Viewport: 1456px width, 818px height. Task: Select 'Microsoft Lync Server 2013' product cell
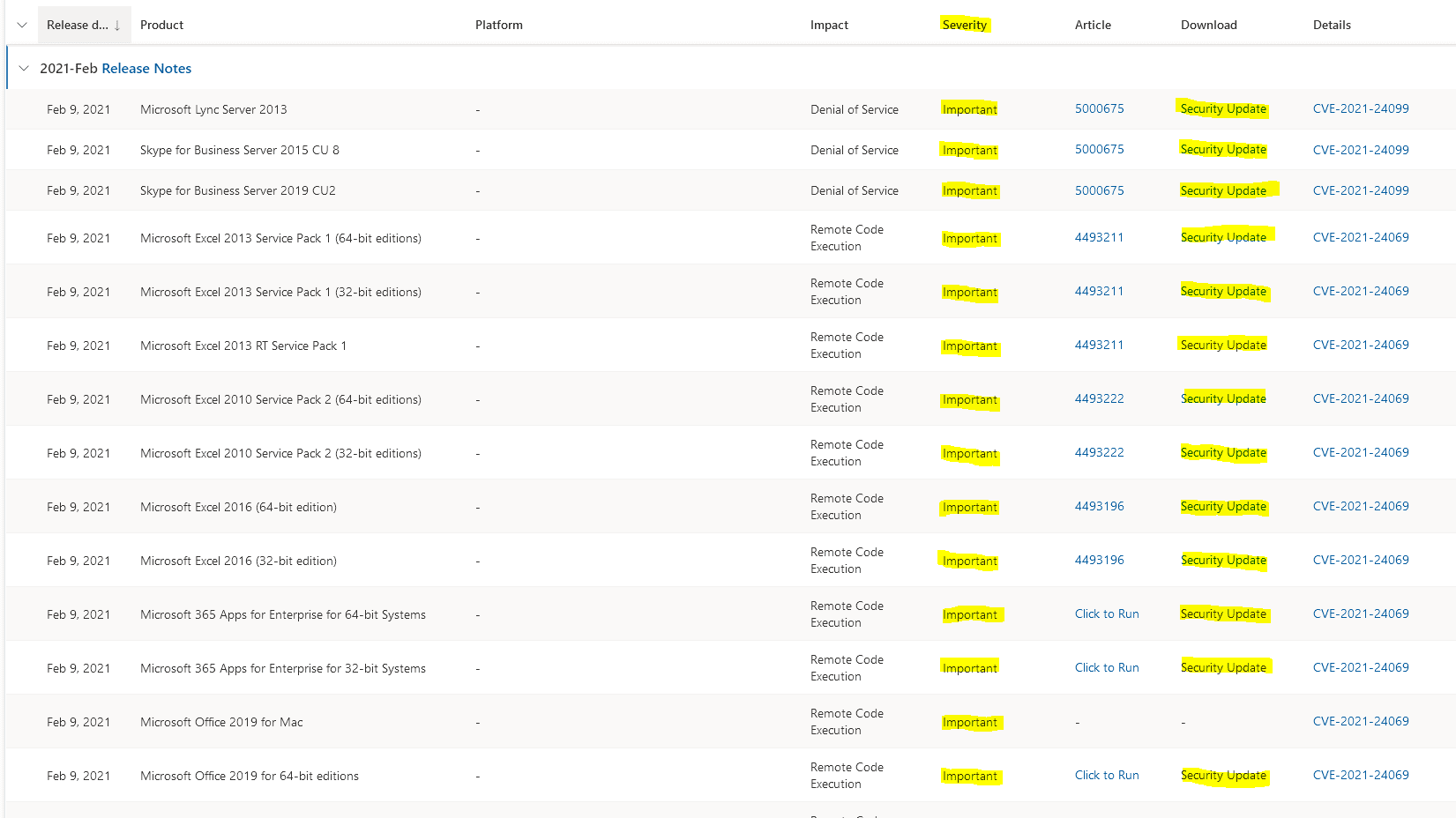pyautogui.click(x=213, y=110)
